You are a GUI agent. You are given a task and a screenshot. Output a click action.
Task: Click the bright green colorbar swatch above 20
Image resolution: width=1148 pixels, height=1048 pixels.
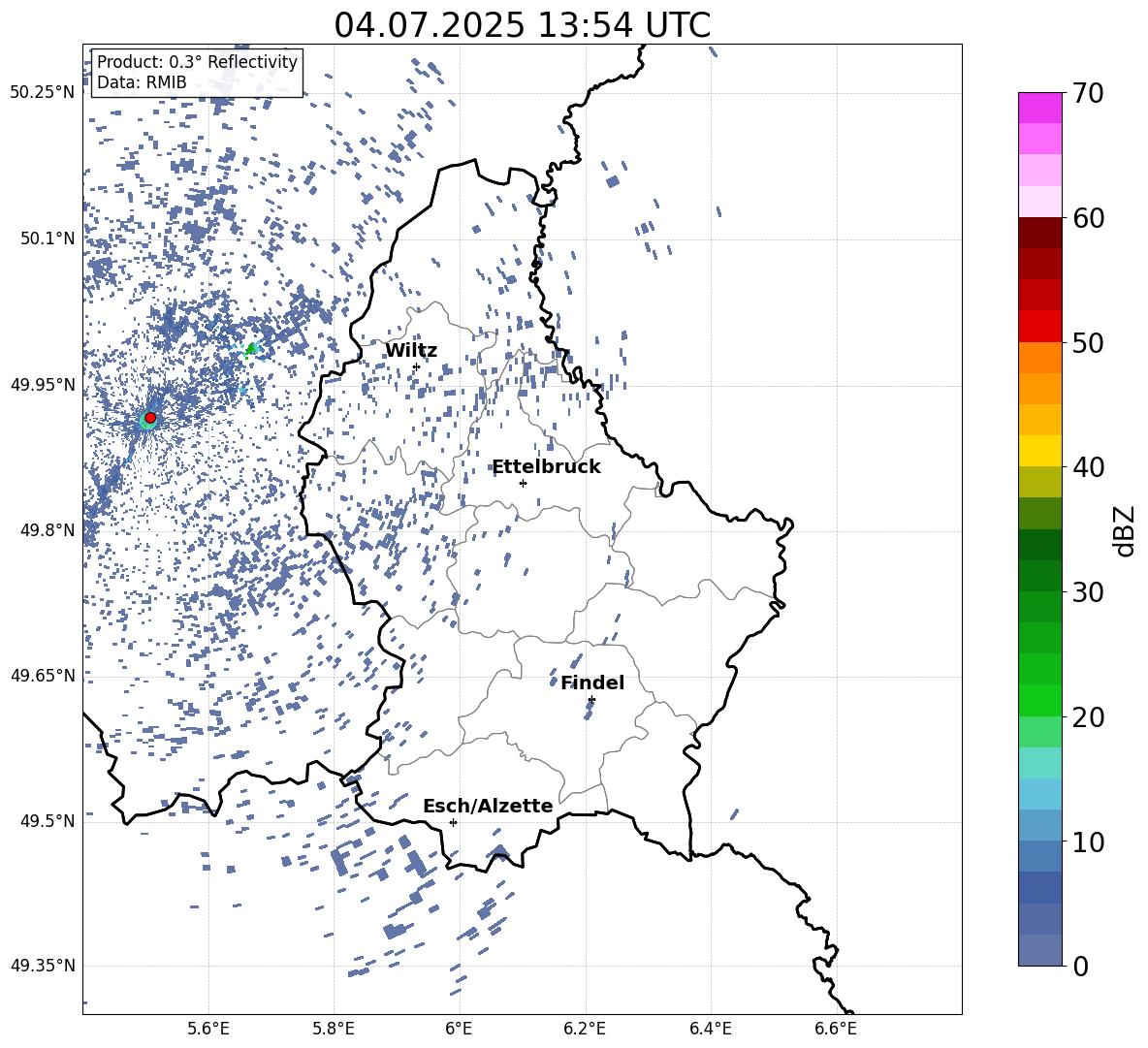pyautogui.click(x=1039, y=700)
